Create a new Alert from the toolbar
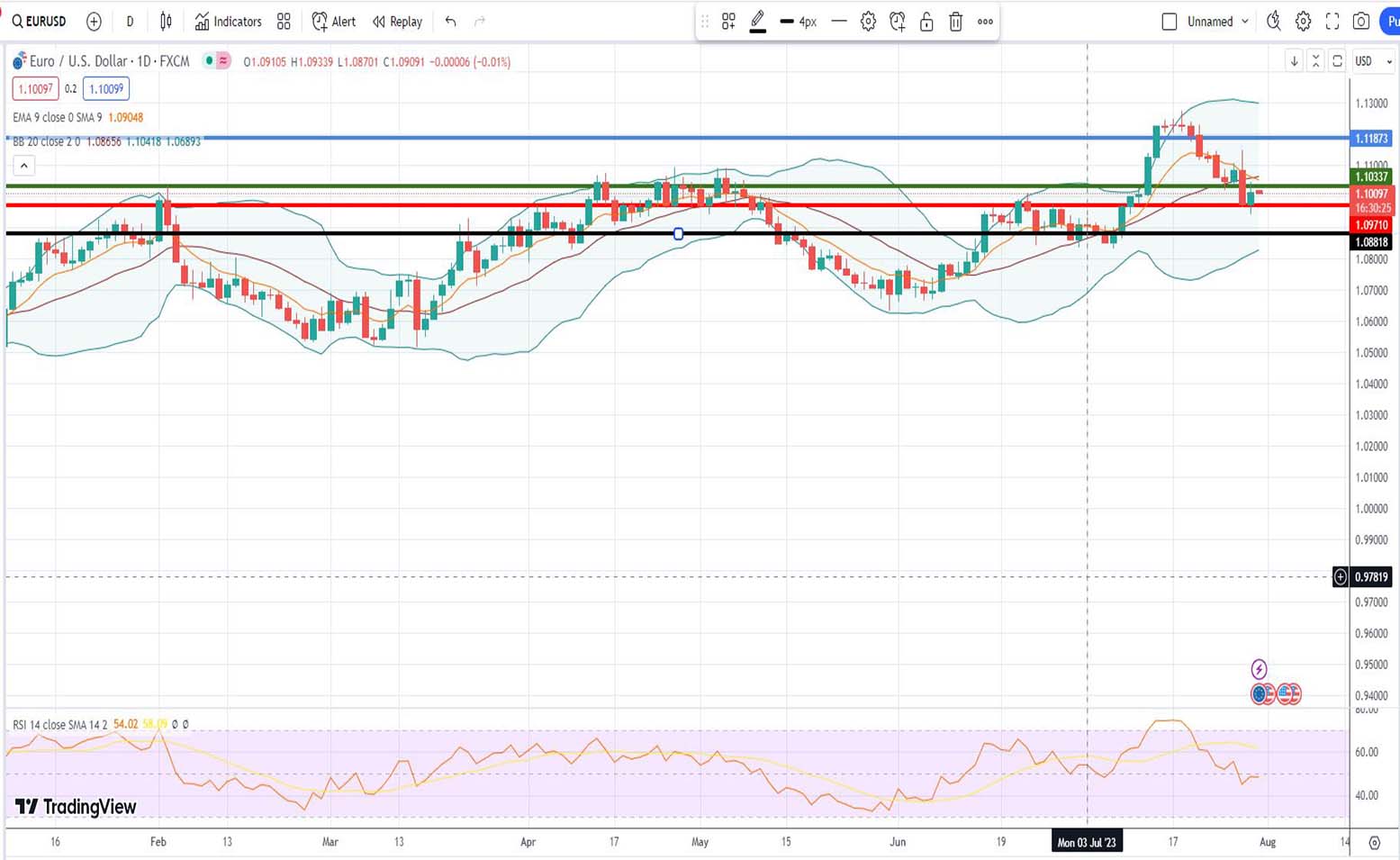The height and width of the screenshot is (860, 1400). tap(334, 22)
